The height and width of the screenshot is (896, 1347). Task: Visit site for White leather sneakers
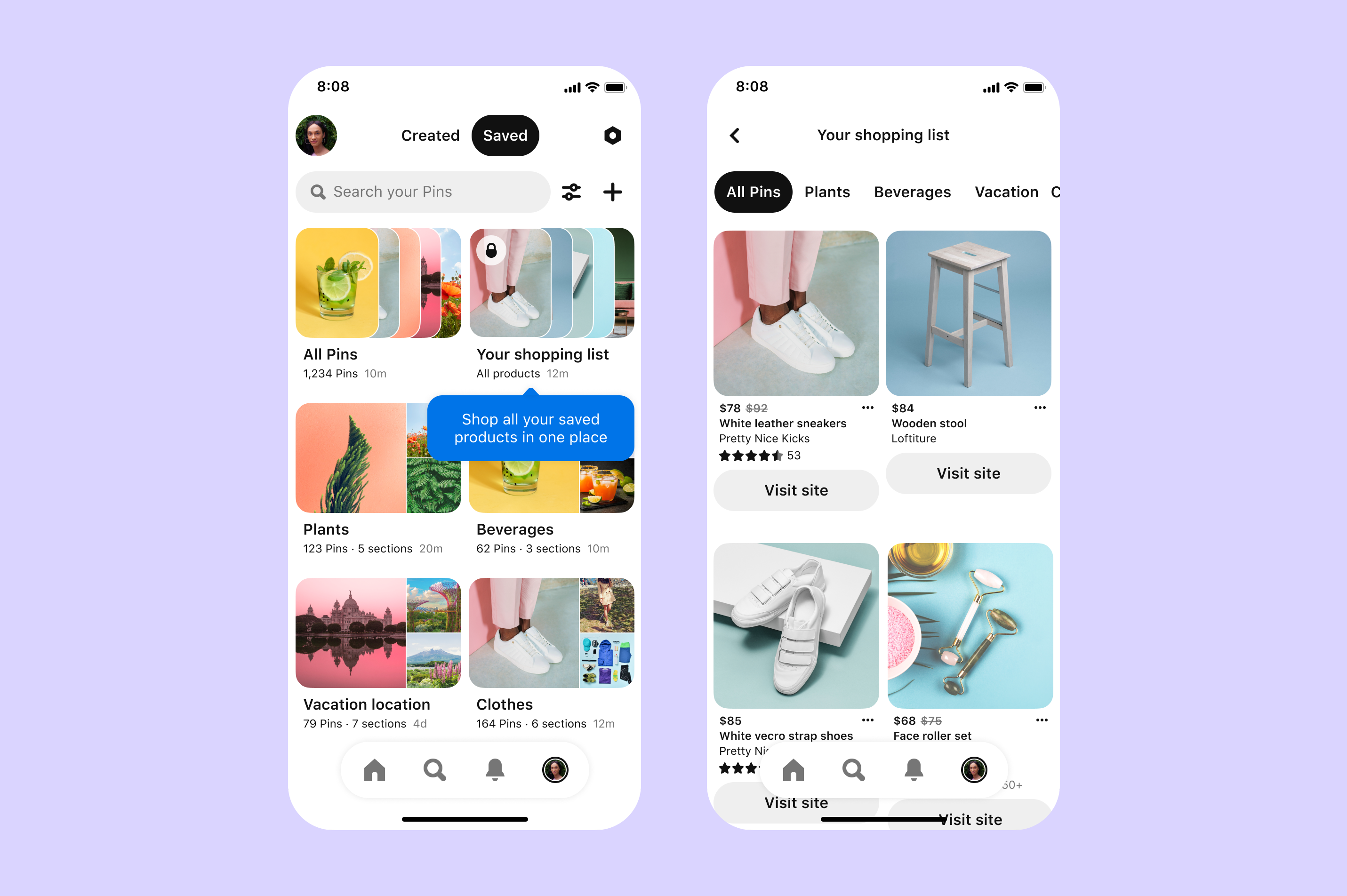coord(795,489)
